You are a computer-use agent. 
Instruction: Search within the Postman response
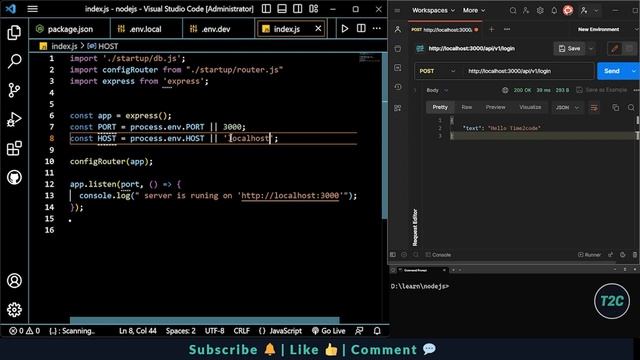pyautogui.click(x=631, y=107)
